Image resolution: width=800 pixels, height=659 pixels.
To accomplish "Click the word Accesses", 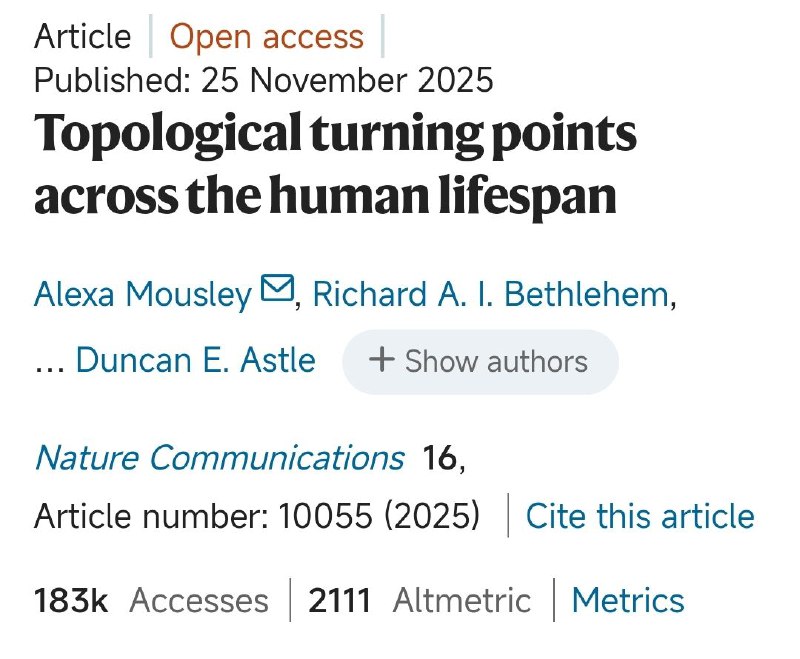I will (199, 600).
